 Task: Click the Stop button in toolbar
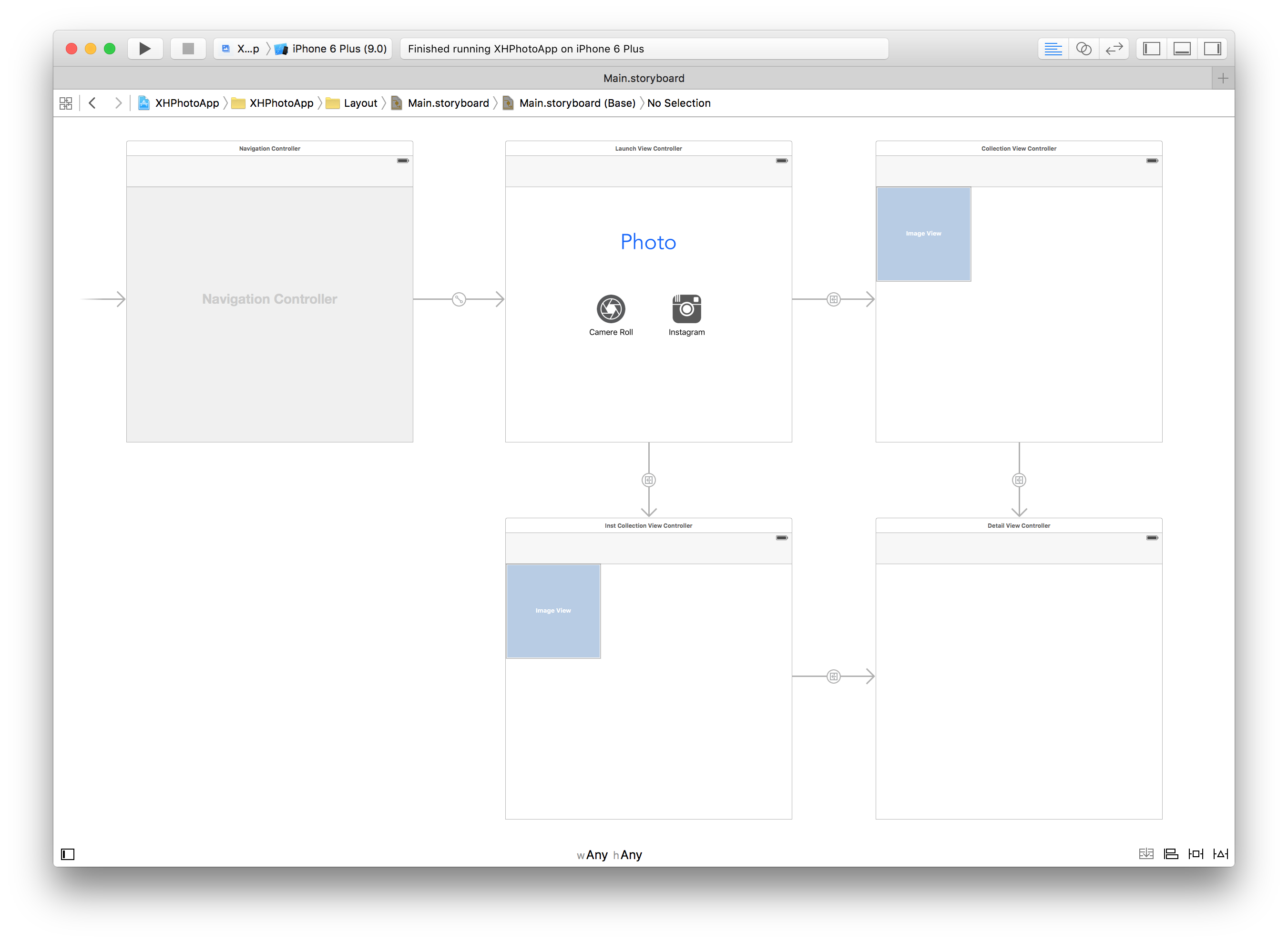coord(188,49)
